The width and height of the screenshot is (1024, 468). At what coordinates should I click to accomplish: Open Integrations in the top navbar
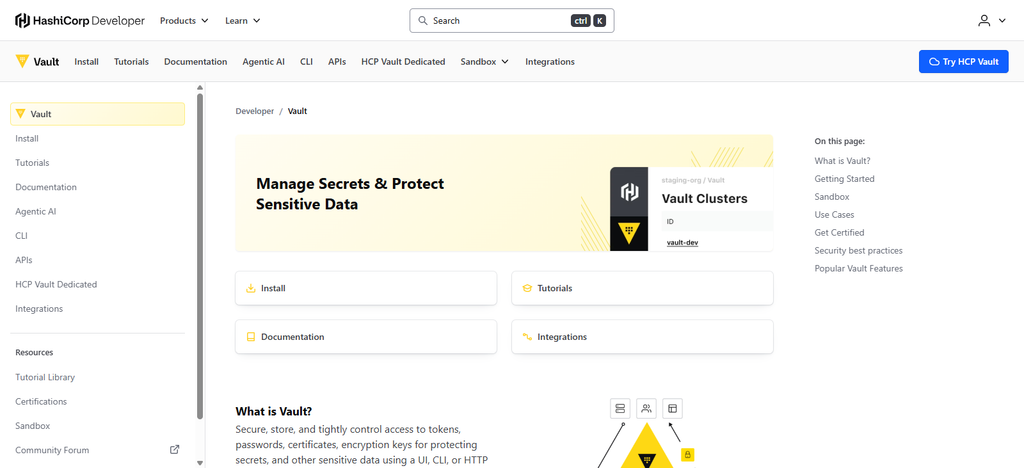550,62
